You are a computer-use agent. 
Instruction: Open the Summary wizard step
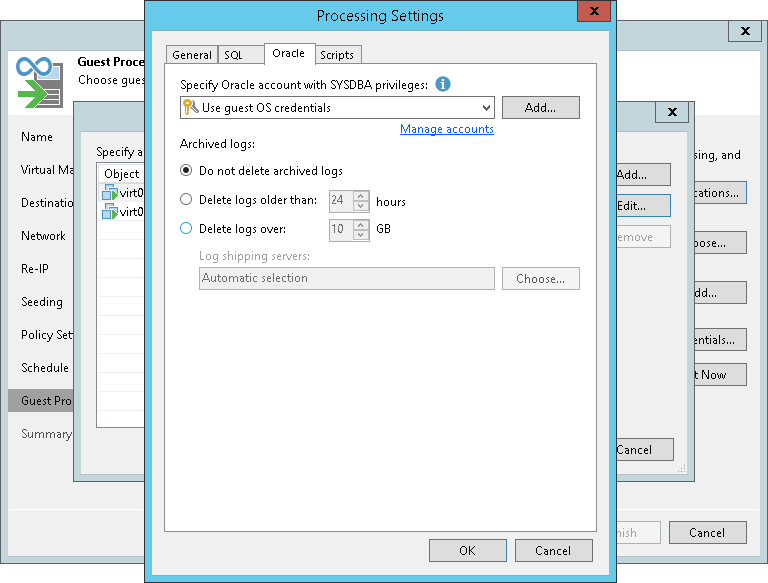47,434
